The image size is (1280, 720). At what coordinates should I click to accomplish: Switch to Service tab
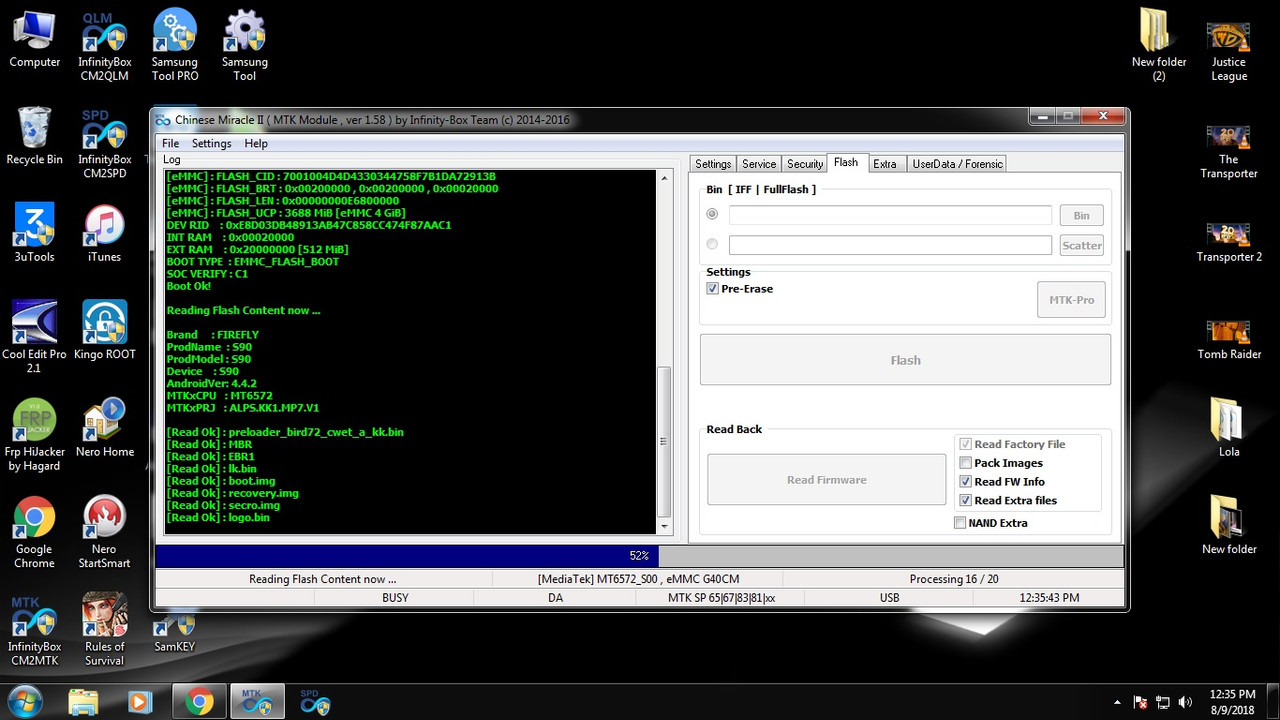(x=759, y=164)
